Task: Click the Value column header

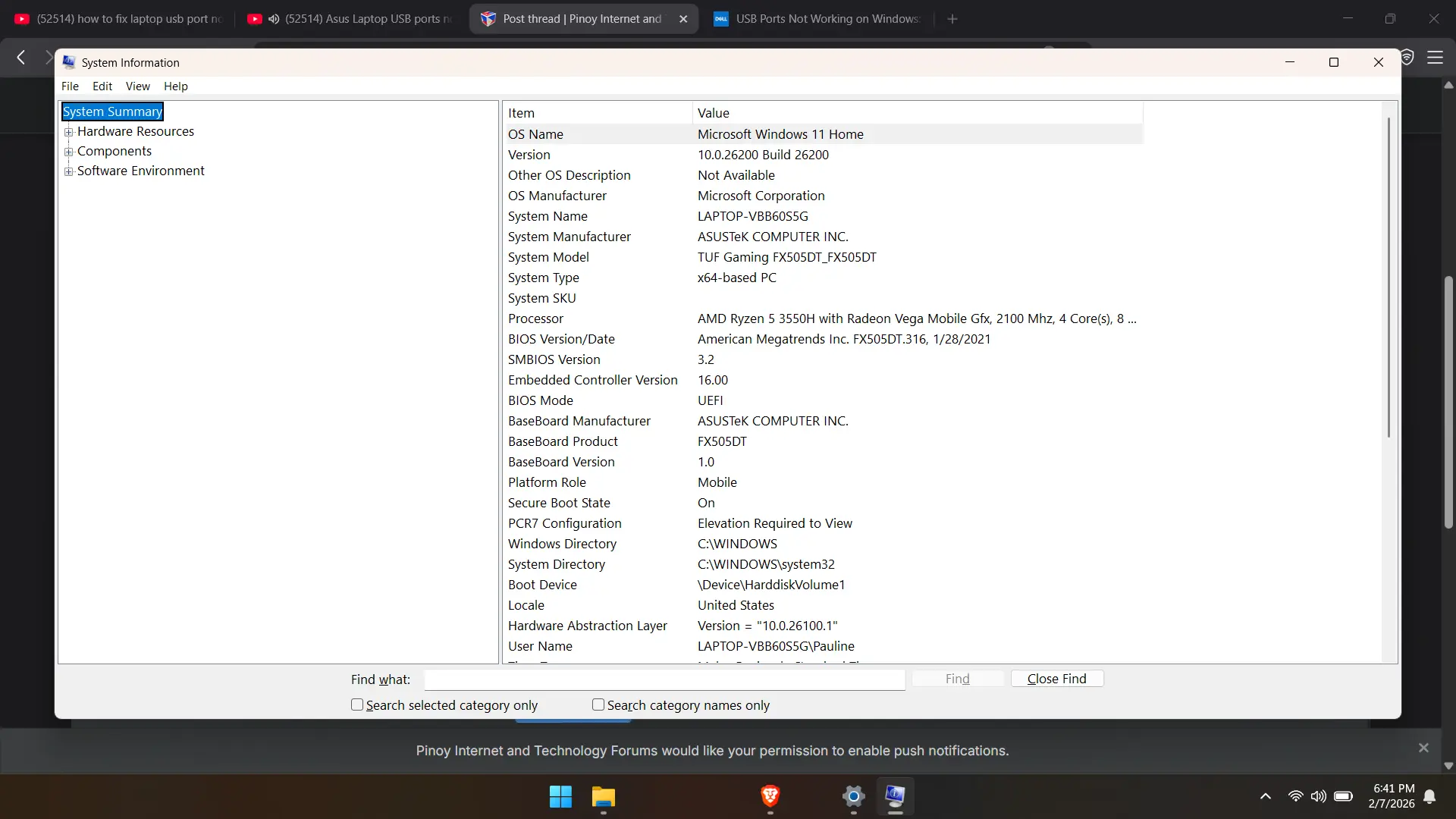Action: 918,113
